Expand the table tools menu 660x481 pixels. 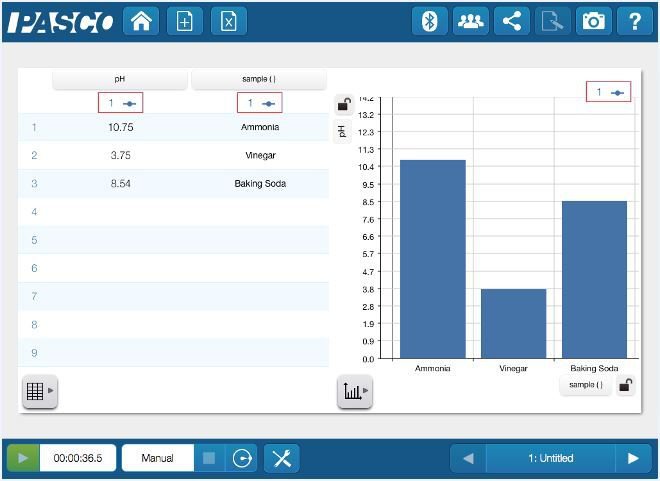[x=39, y=392]
